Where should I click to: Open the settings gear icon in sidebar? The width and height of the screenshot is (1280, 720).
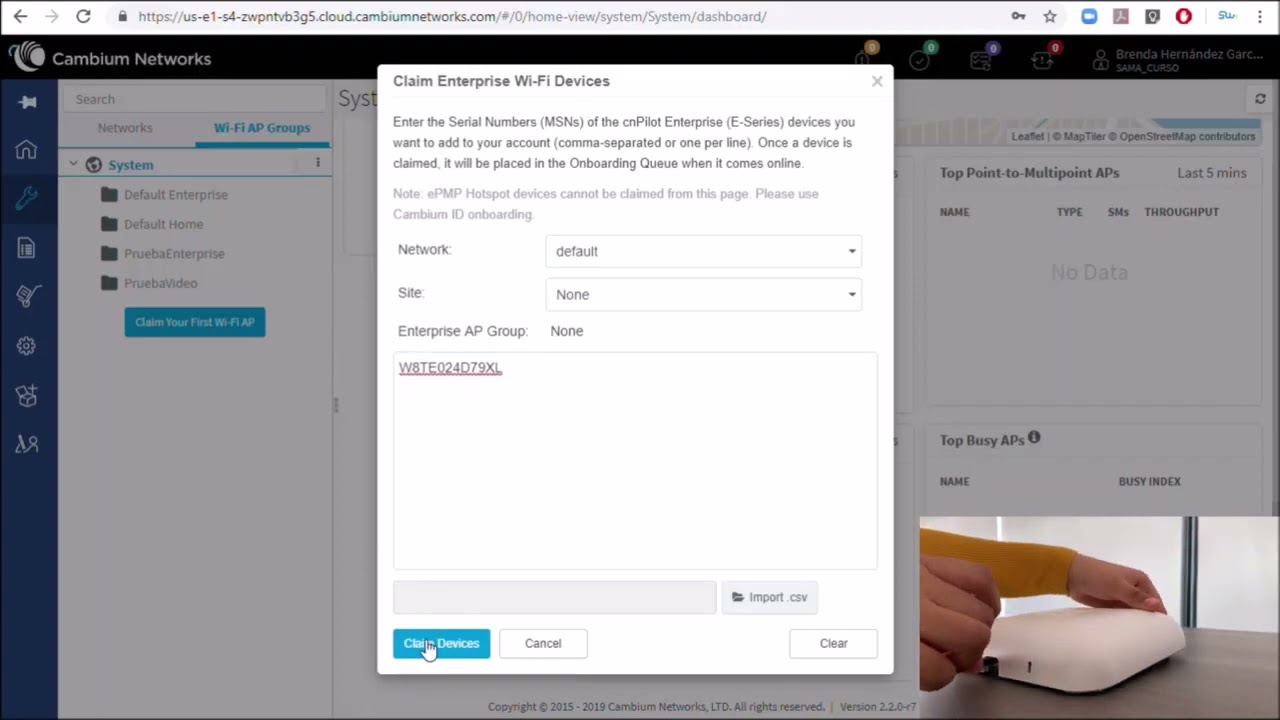pyautogui.click(x=27, y=346)
